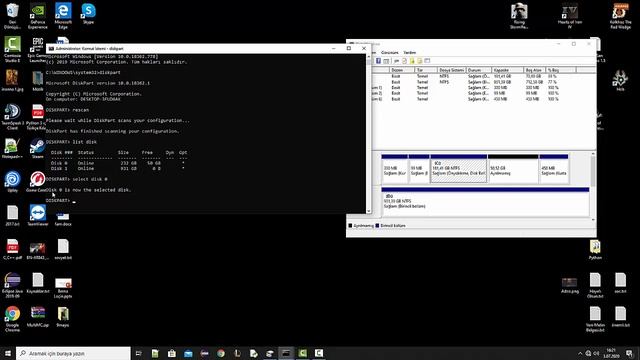Select the 931,50 GB NTFS volume row
Image resolution: width=640 pixels, height=360 pixels.
(x=484, y=82)
